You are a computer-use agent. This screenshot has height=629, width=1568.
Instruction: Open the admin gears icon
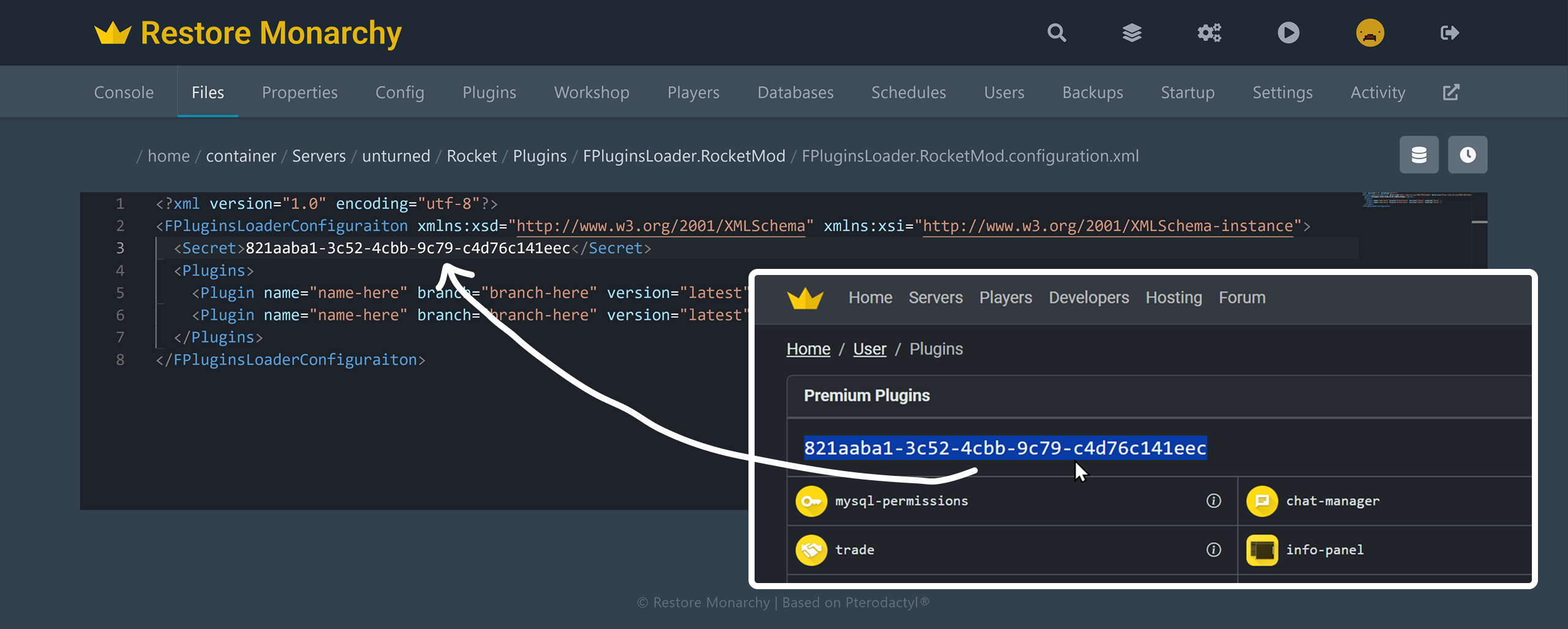click(x=1208, y=32)
